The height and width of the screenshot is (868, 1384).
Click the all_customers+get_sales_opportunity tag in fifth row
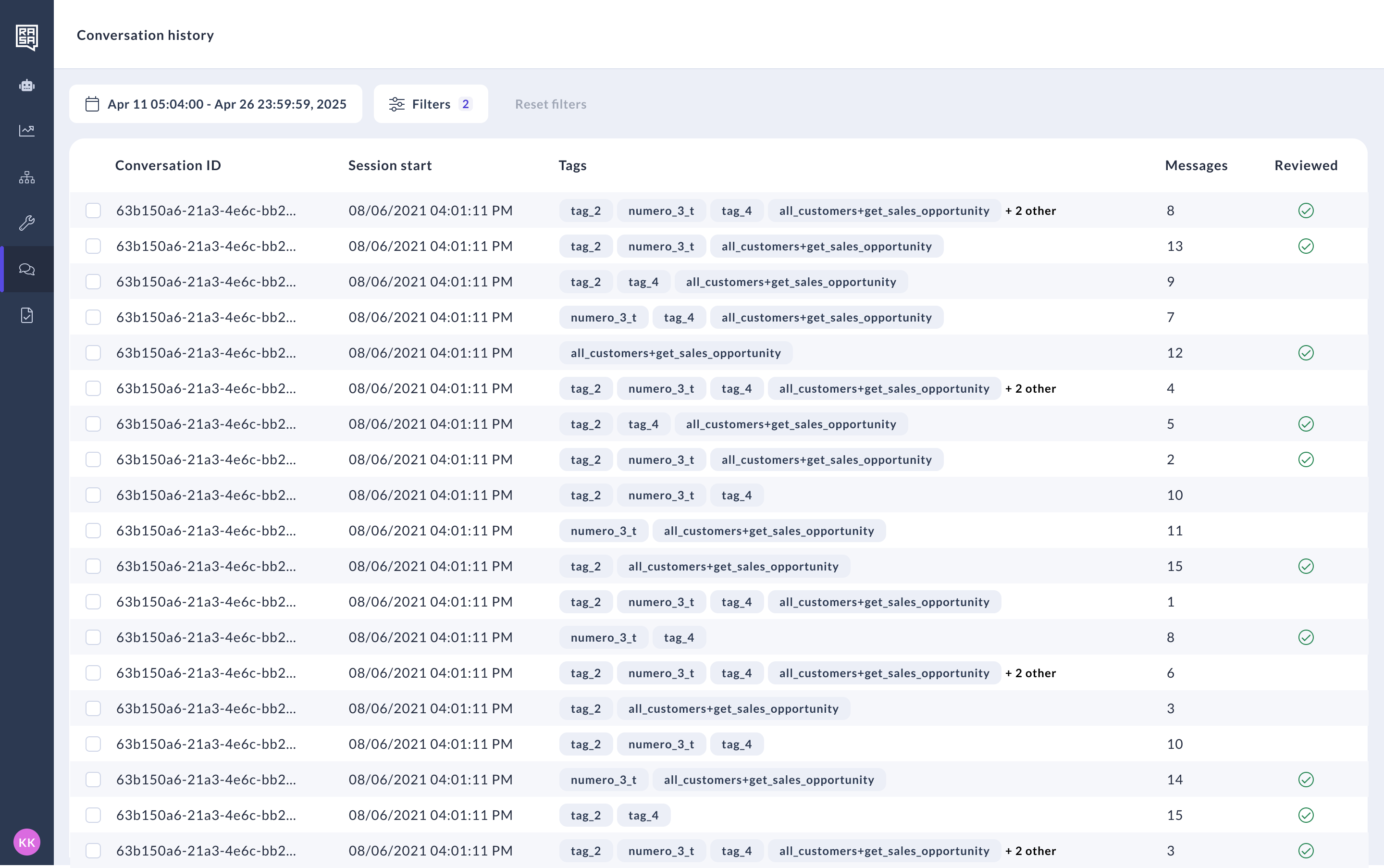coord(675,353)
